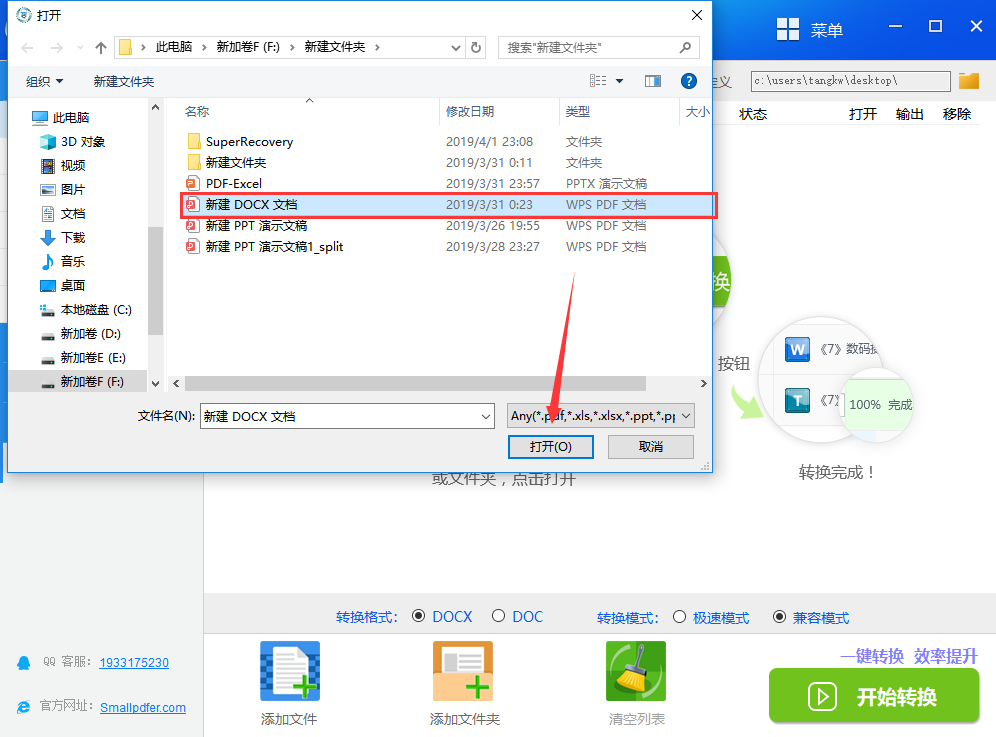Click the Cancel (取消) button
Screen dimensions: 996x737
(x=651, y=447)
